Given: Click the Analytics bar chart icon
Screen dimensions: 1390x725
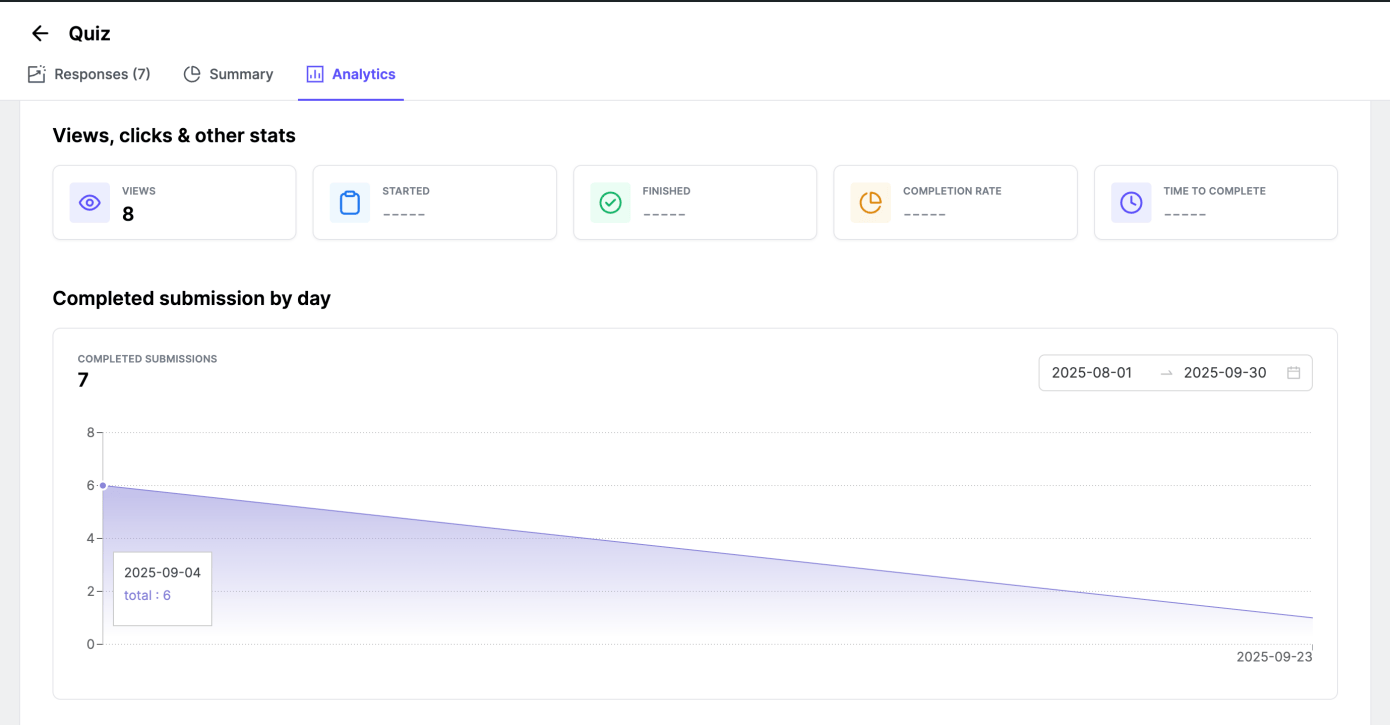Looking at the screenshot, I should 315,74.
